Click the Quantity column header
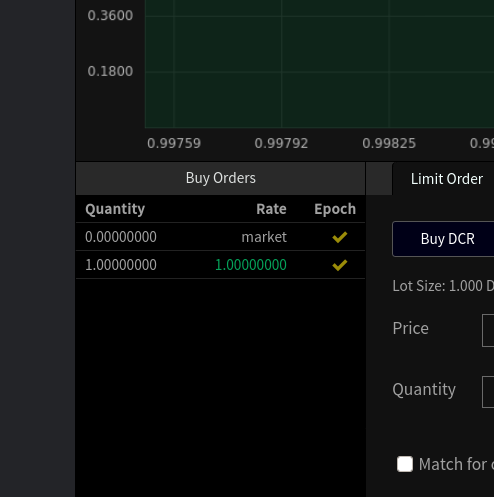The image size is (494, 497). 115,209
